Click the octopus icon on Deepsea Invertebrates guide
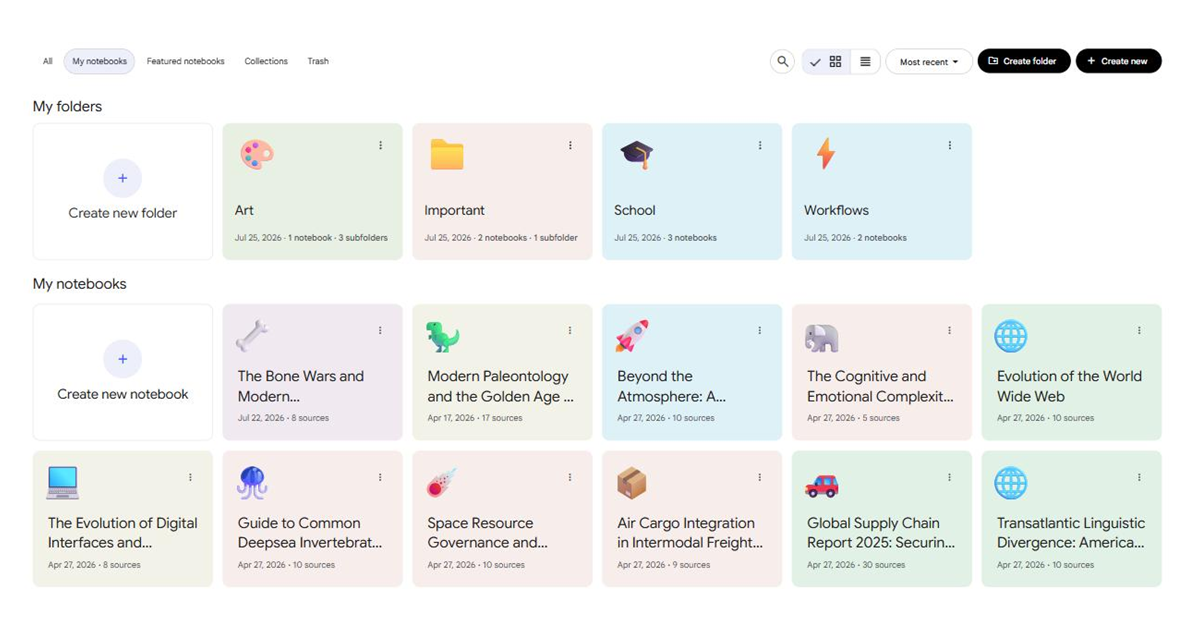 tap(252, 483)
